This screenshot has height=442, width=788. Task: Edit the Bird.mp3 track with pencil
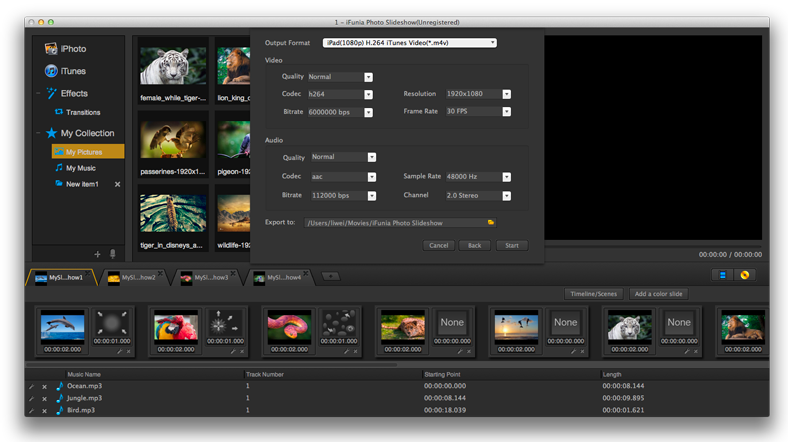[x=31, y=411]
